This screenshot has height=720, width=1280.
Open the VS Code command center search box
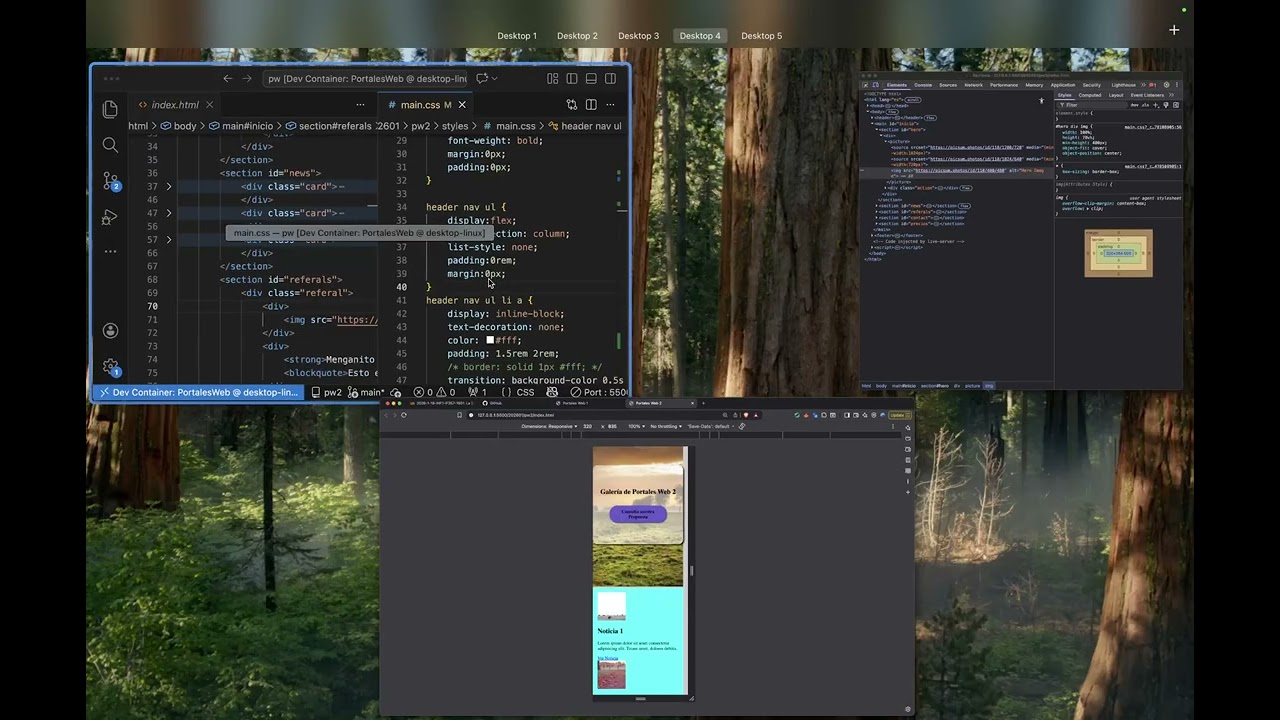coord(367,78)
